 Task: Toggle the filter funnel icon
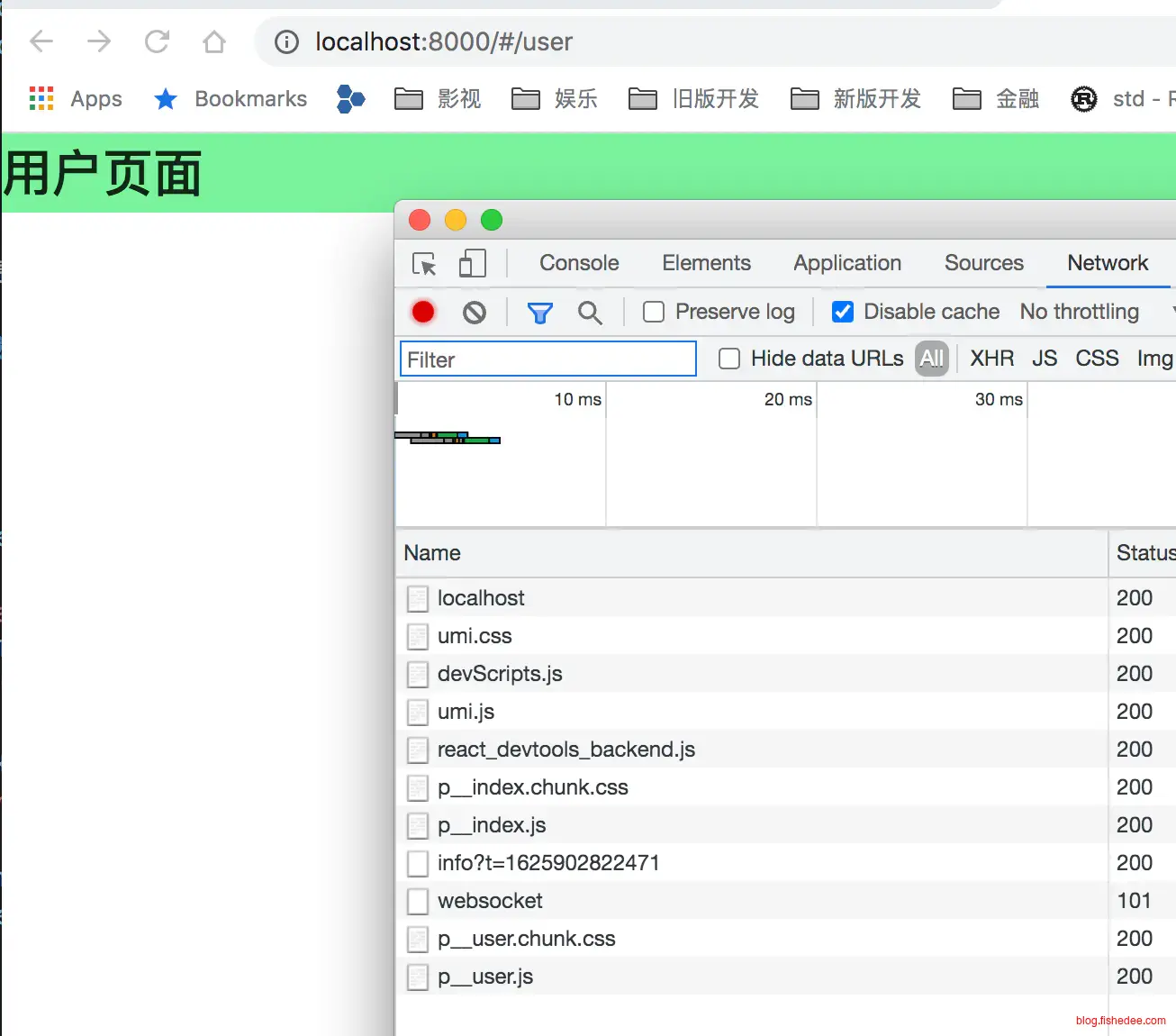point(539,313)
